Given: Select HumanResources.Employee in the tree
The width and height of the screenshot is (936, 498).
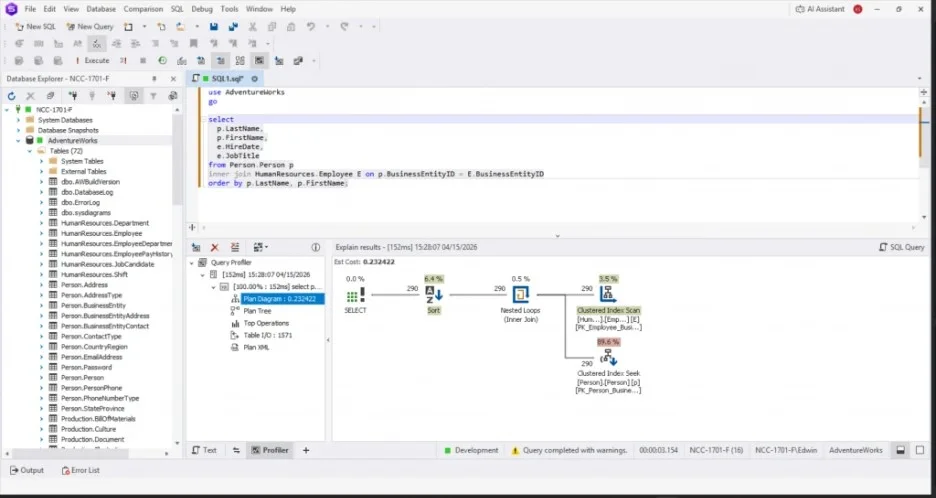Looking at the screenshot, I should [101, 233].
